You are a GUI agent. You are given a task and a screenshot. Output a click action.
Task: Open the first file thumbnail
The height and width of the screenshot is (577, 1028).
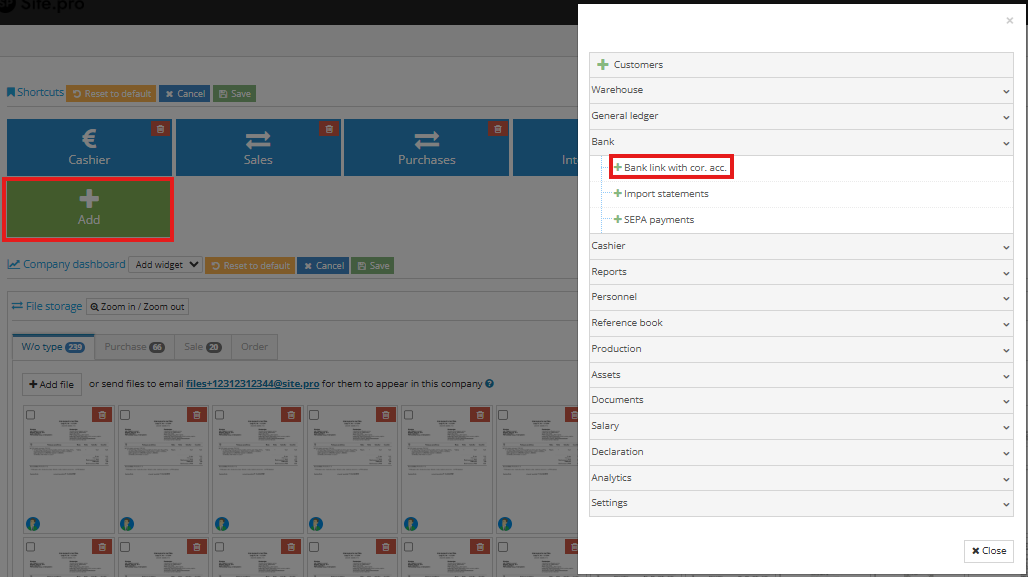[68, 465]
